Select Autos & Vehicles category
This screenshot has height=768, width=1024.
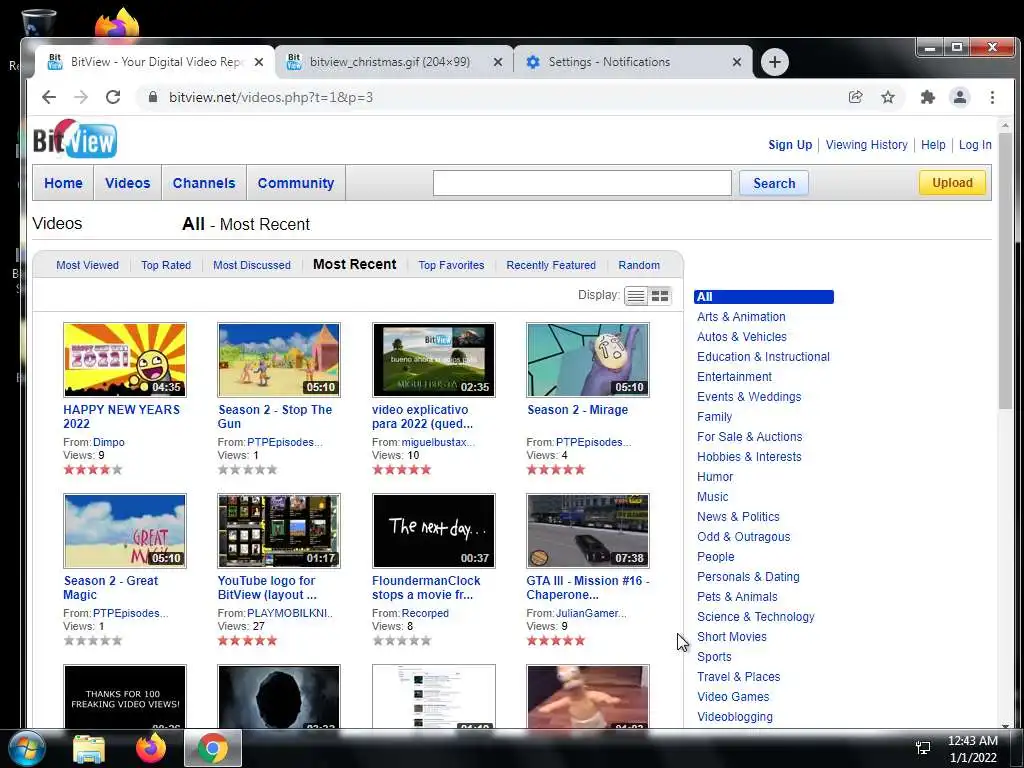(742, 337)
